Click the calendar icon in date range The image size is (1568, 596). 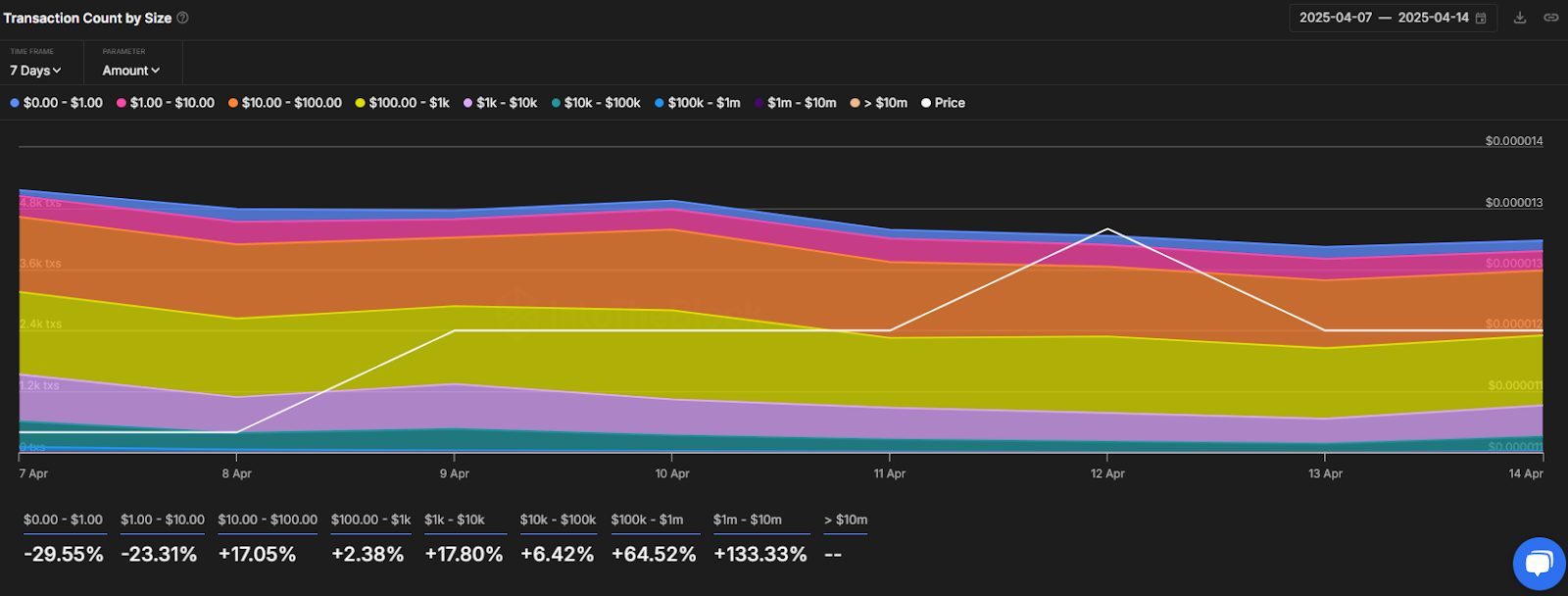click(1481, 19)
